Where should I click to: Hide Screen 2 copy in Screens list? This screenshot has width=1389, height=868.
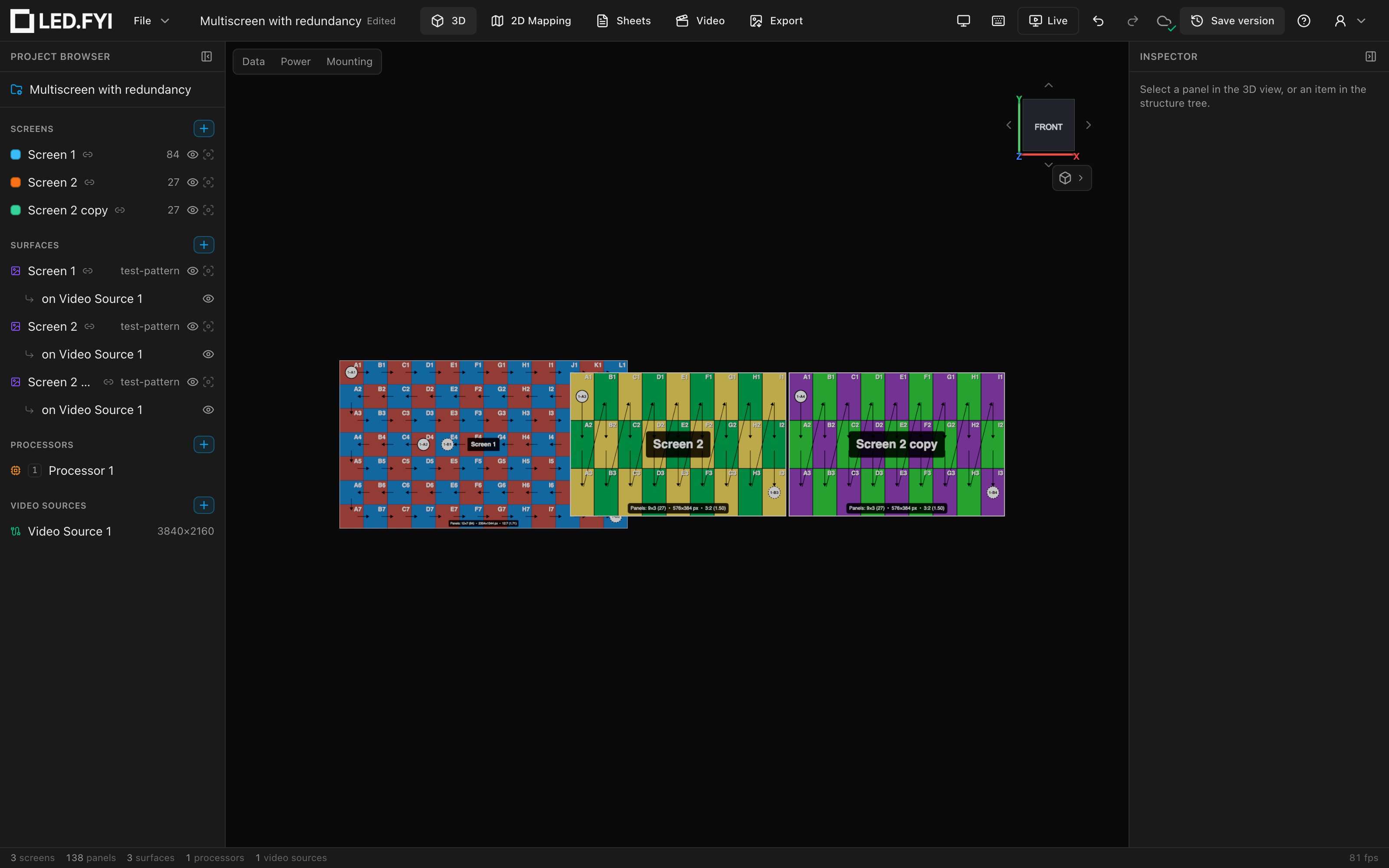[193, 210]
